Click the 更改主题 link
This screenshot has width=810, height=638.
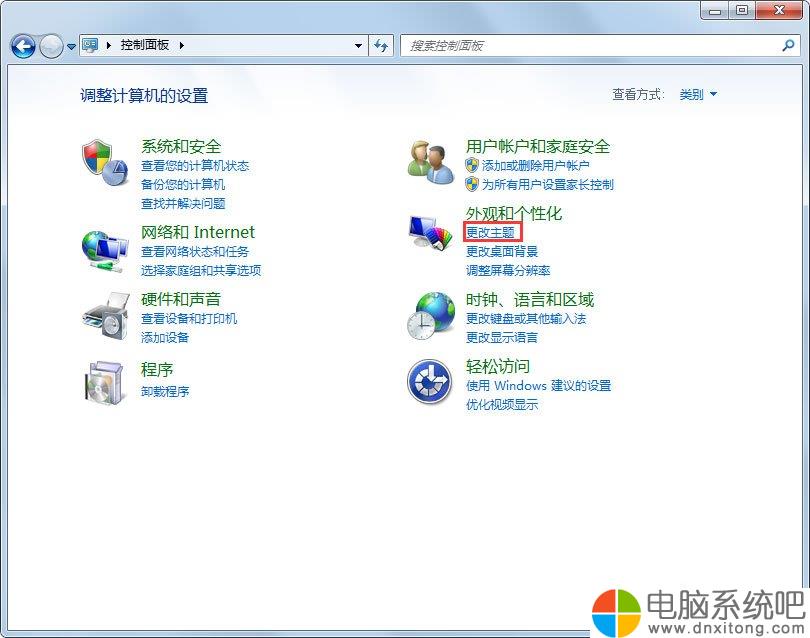pyautogui.click(x=490, y=232)
